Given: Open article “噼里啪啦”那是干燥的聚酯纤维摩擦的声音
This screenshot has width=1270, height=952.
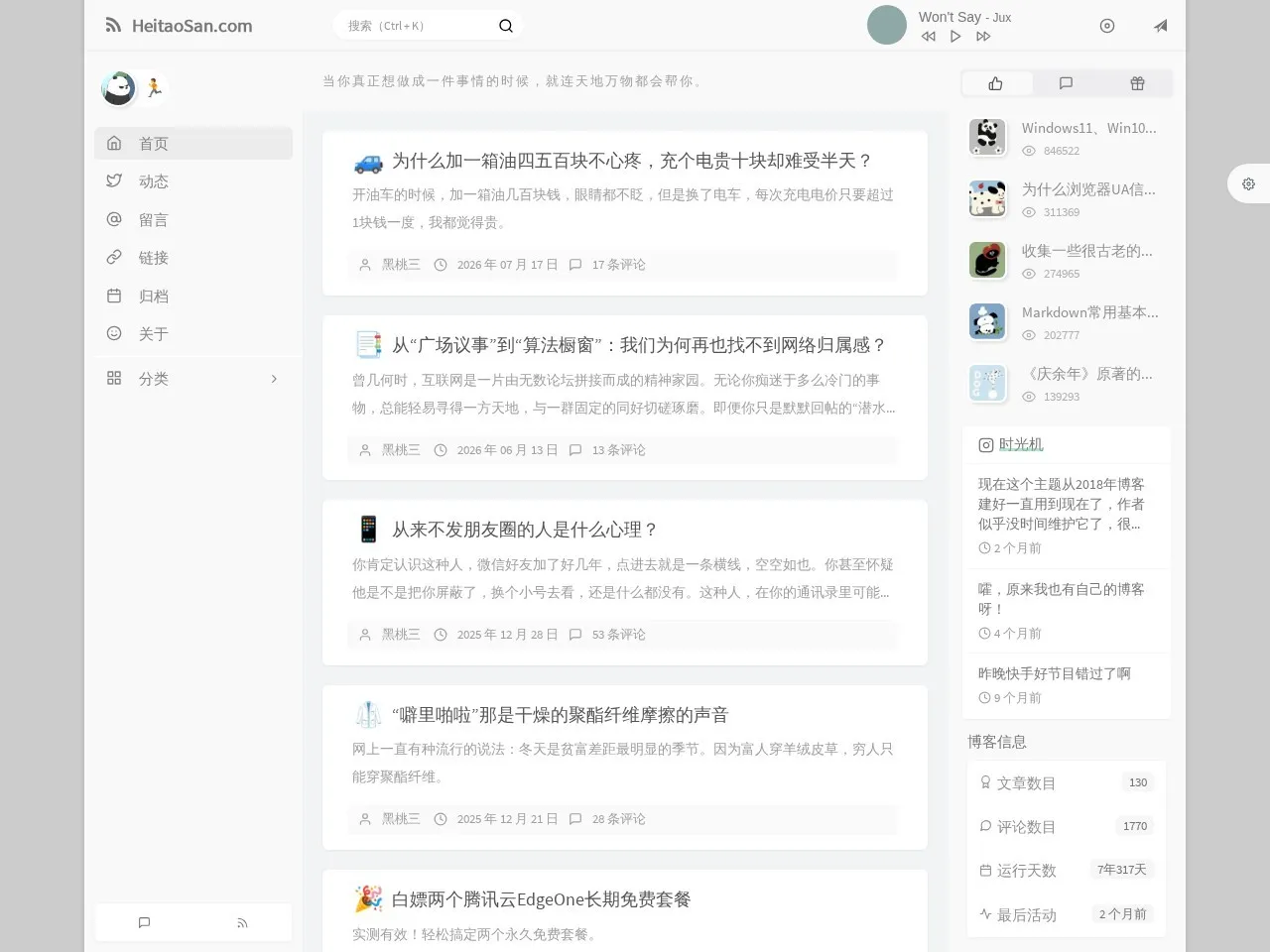Looking at the screenshot, I should 561,714.
